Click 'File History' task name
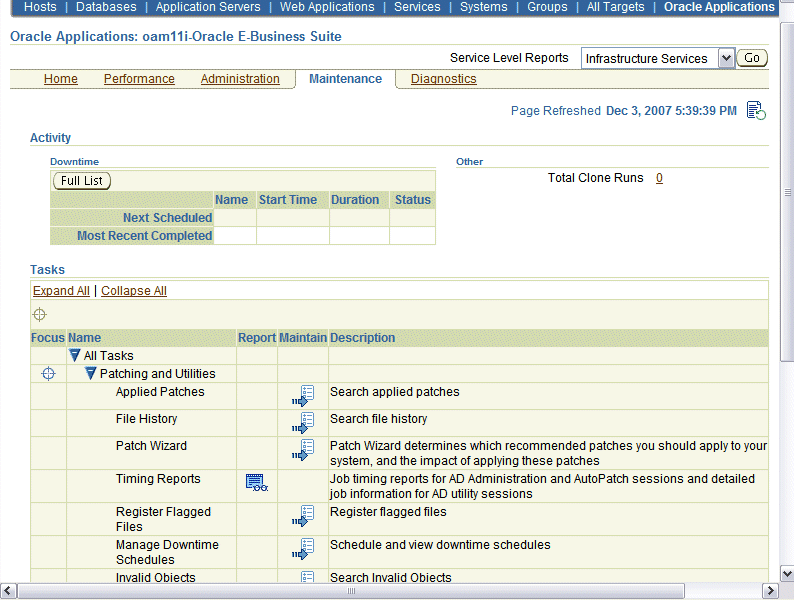This screenshot has width=794, height=600. tap(146, 419)
